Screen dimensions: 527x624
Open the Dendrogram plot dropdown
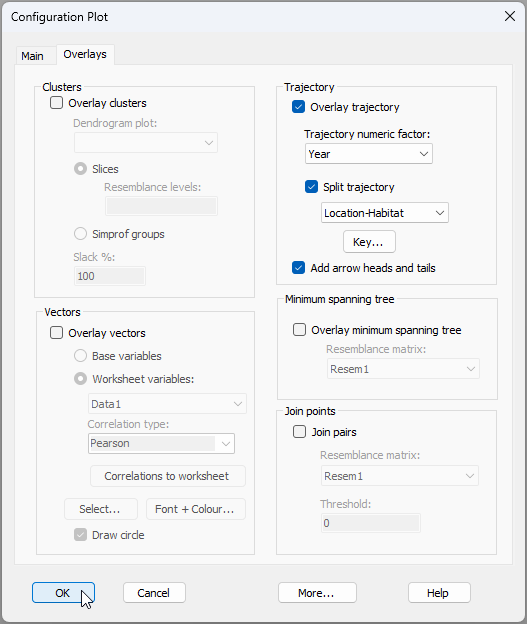[x=146, y=142]
